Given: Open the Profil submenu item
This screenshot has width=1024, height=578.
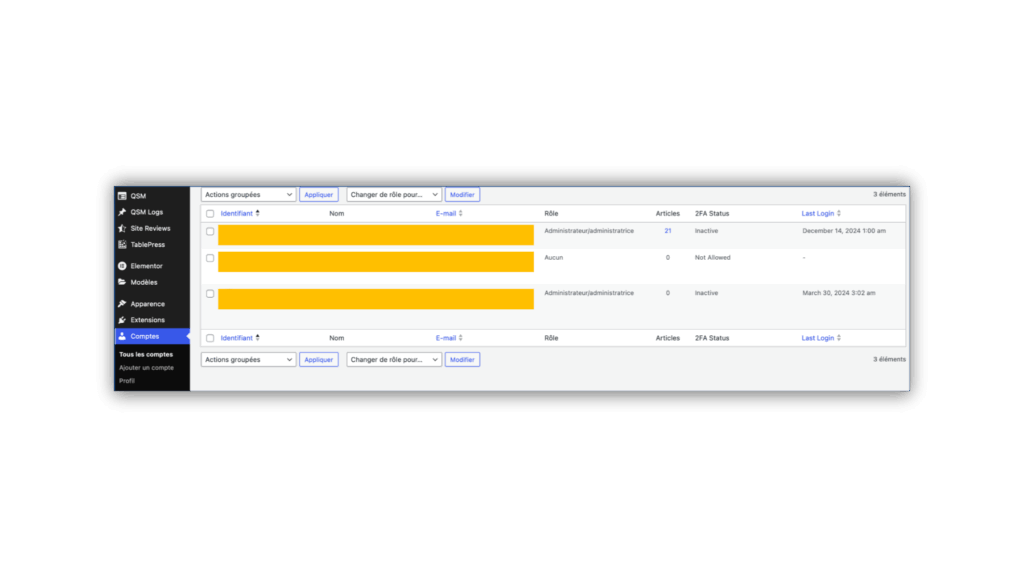Looking at the screenshot, I should coord(127,381).
